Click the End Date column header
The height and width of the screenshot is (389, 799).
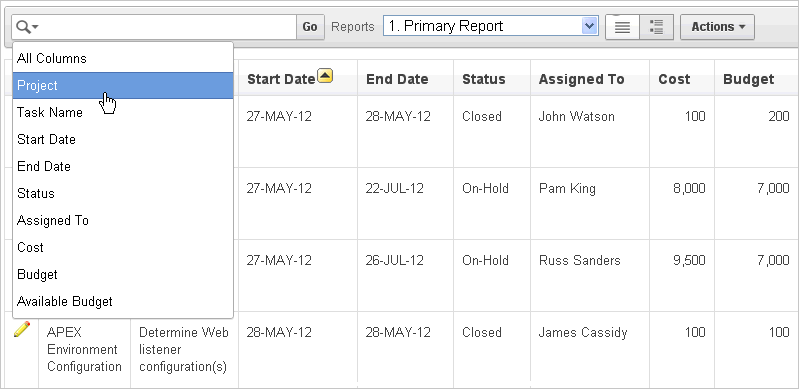[x=397, y=80]
